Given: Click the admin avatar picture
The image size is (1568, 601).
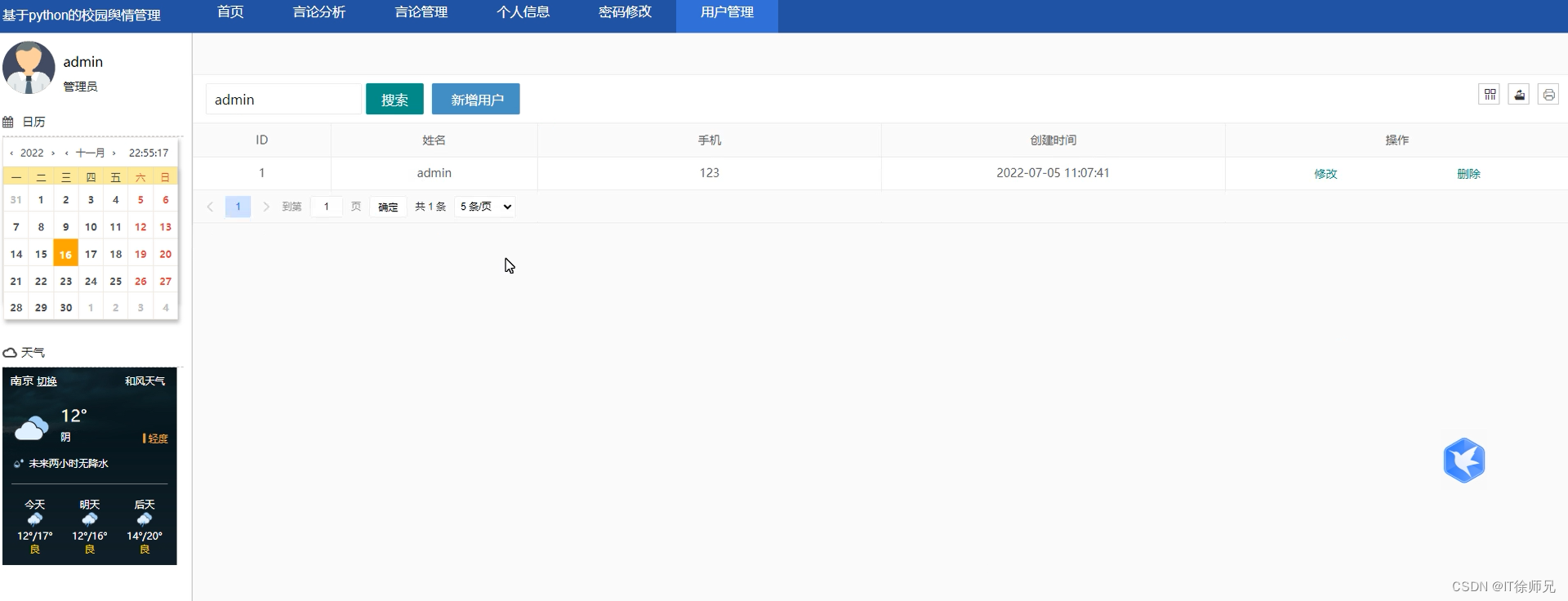Looking at the screenshot, I should [29, 68].
